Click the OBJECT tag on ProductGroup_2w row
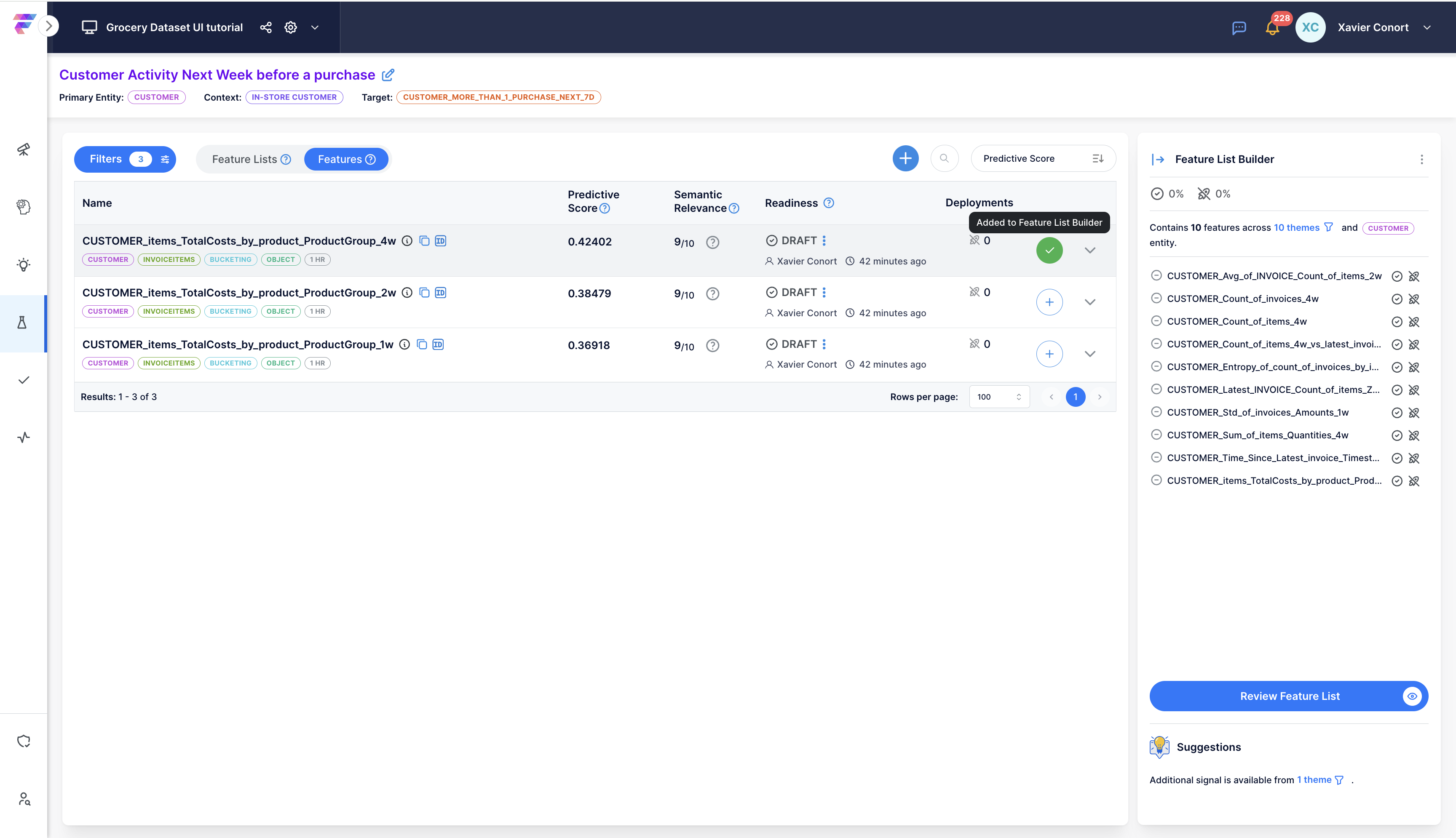Viewport: 1456px width, 838px height. (281, 311)
